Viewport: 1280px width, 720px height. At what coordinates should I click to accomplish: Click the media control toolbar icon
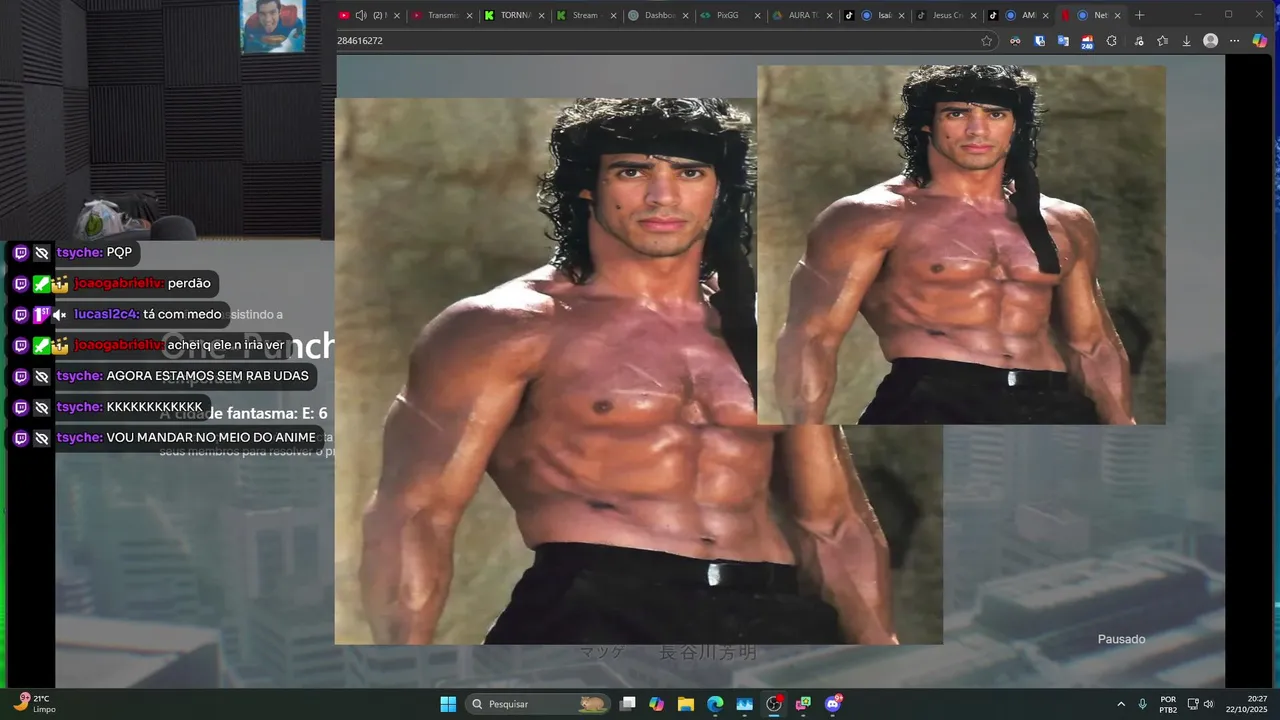pos(1137,41)
